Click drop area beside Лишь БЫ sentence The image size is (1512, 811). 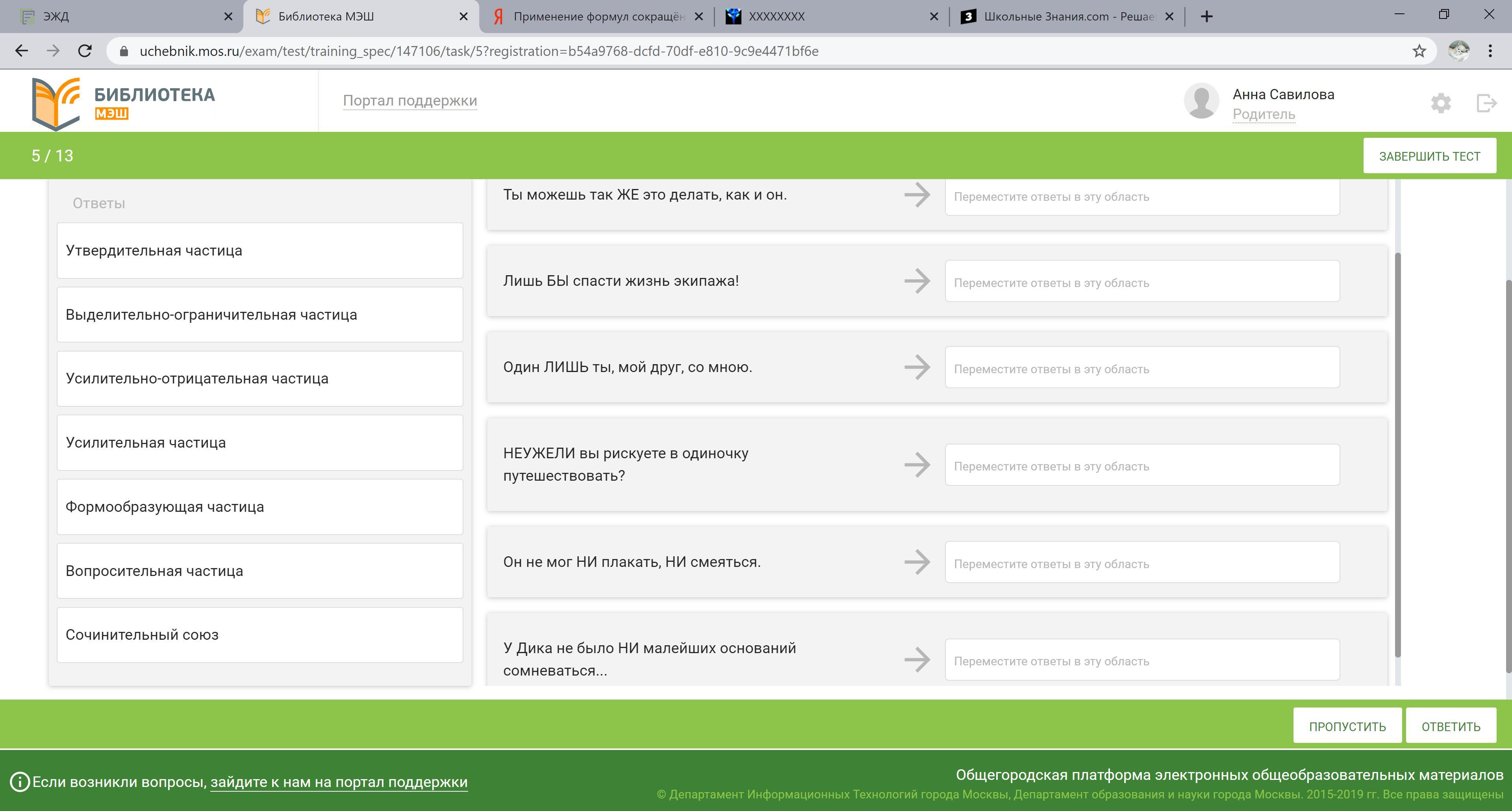coord(1141,281)
